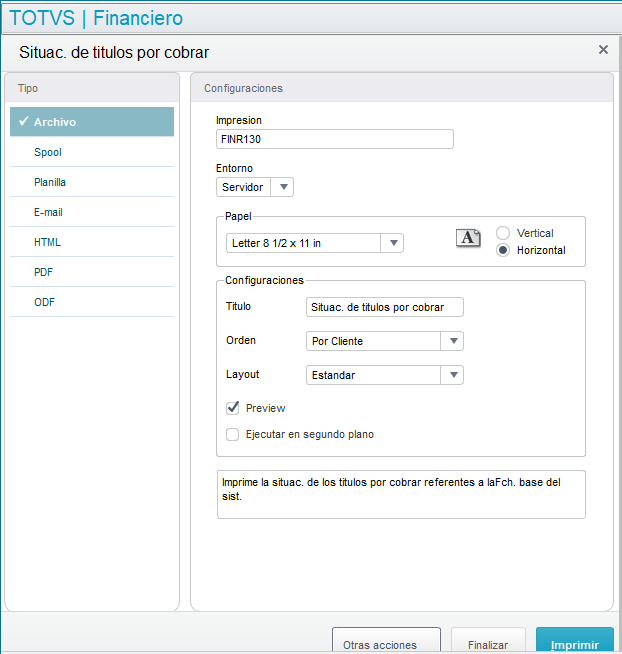Uncheck the Preview checkbox
Viewport: 622px width, 654px height.
pos(232,407)
